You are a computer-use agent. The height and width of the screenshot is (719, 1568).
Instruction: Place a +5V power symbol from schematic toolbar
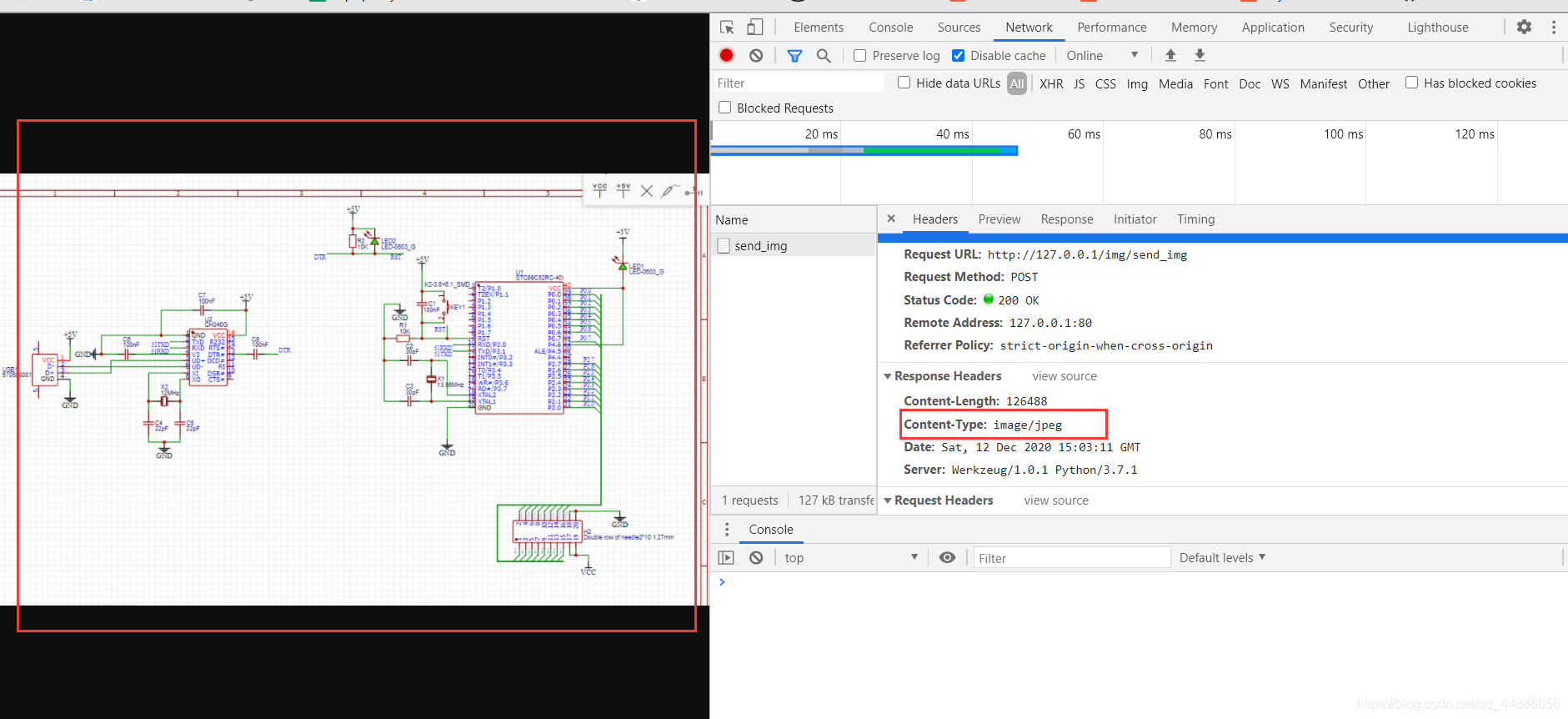point(624,190)
